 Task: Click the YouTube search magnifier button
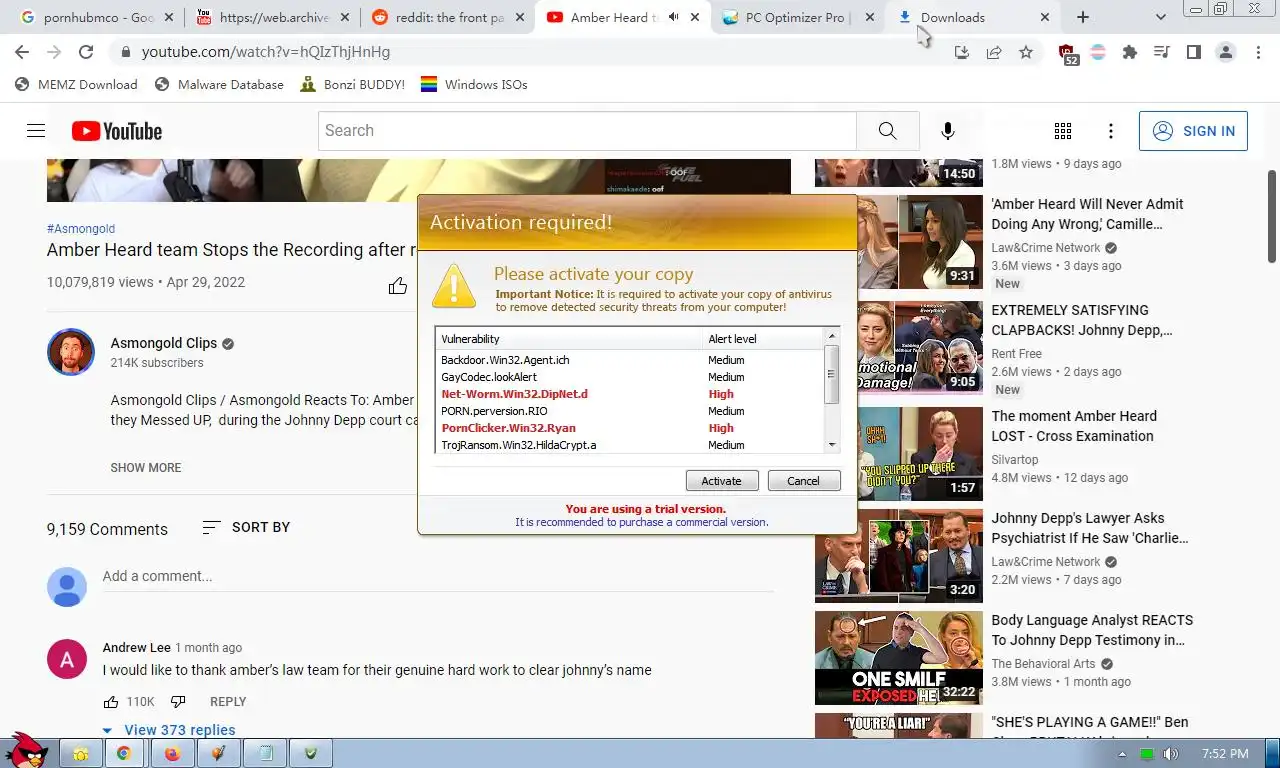click(x=888, y=131)
